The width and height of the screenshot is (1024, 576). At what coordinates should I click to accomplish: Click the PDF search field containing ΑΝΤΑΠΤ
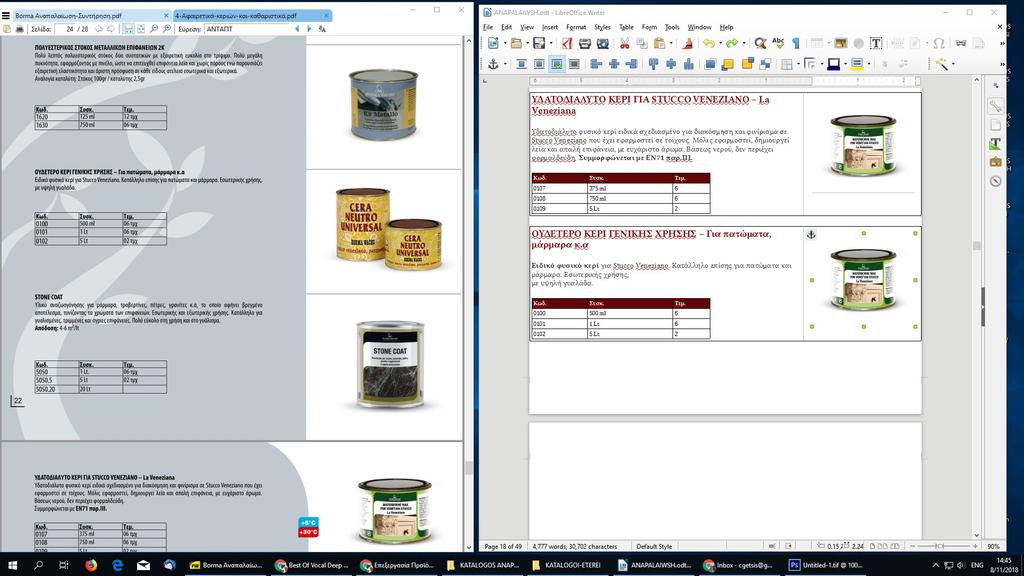(248, 29)
